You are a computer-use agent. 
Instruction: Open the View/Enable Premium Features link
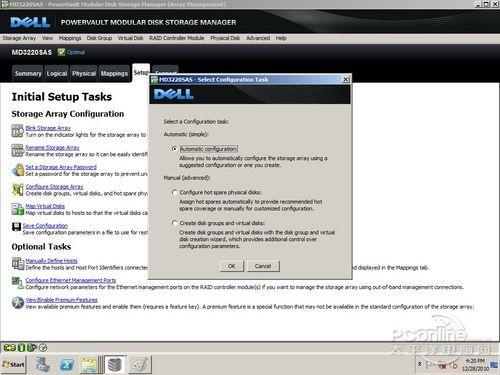[61, 300]
